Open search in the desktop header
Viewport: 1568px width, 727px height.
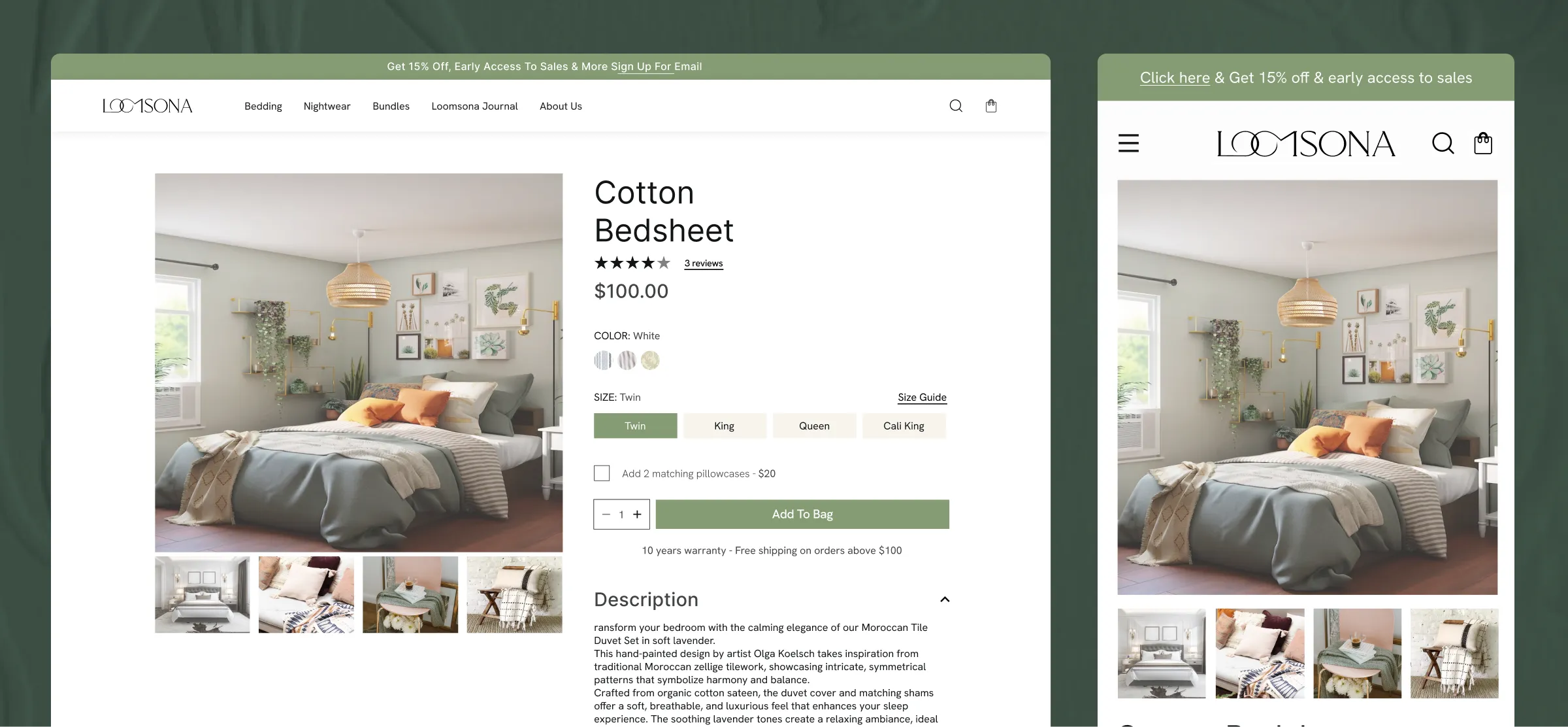(956, 106)
